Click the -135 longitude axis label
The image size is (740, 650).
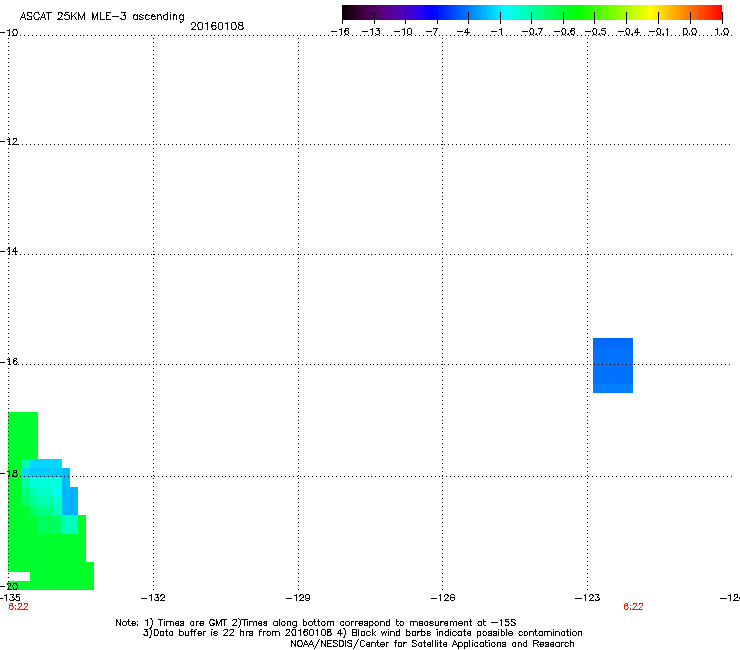[x=10, y=598]
